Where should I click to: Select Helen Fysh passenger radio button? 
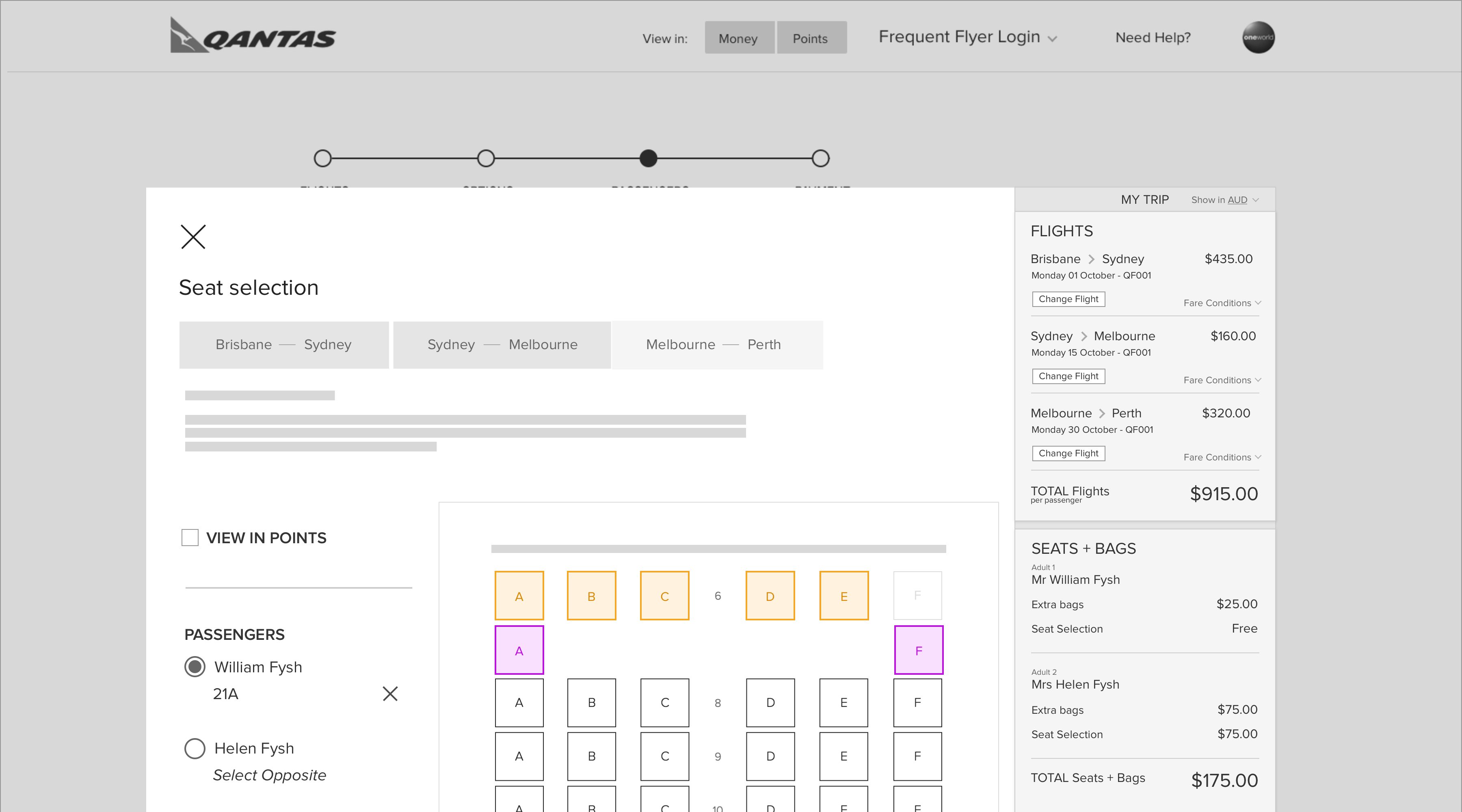pyautogui.click(x=195, y=748)
